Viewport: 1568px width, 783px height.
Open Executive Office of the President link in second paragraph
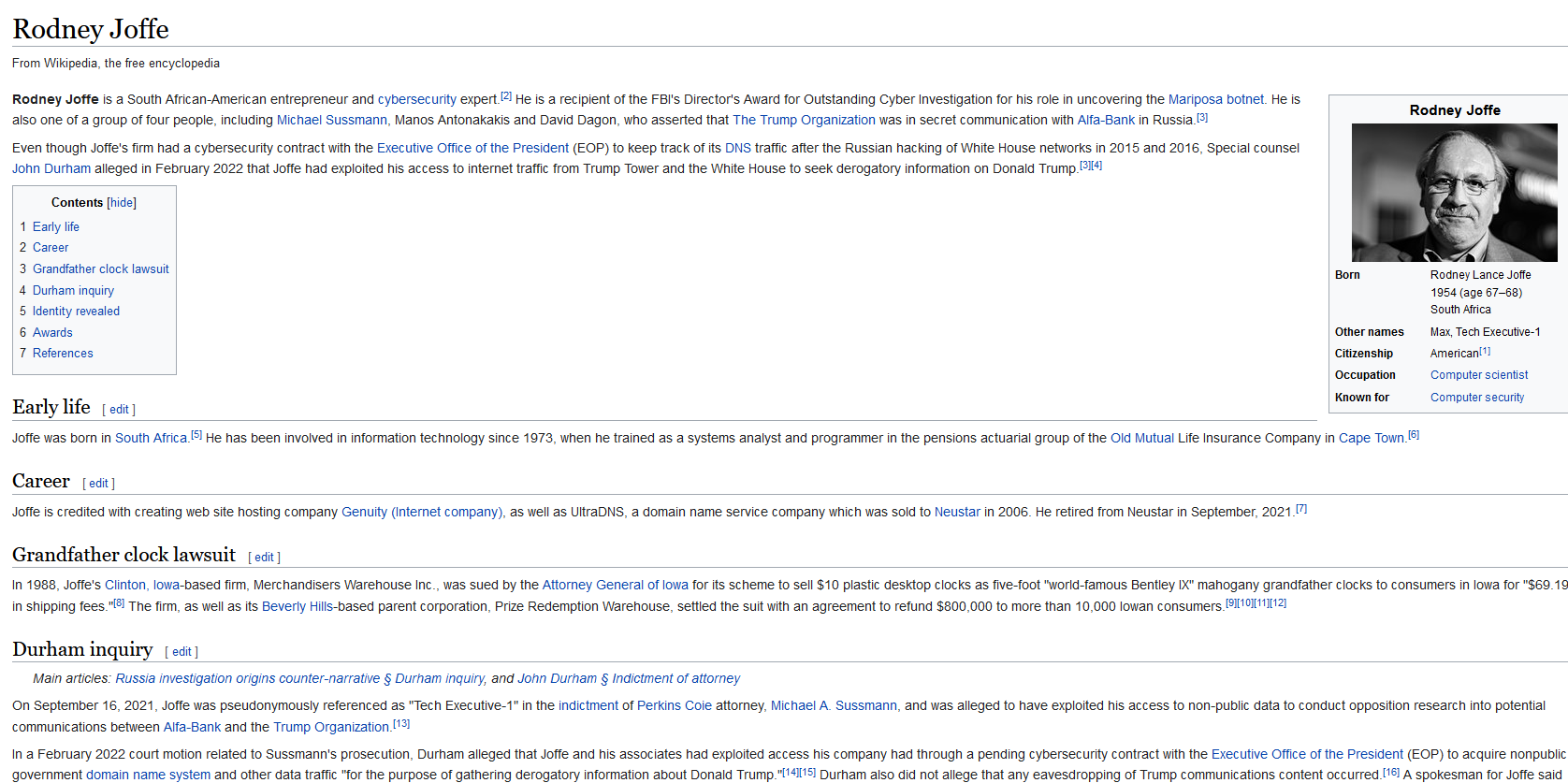[x=472, y=148]
